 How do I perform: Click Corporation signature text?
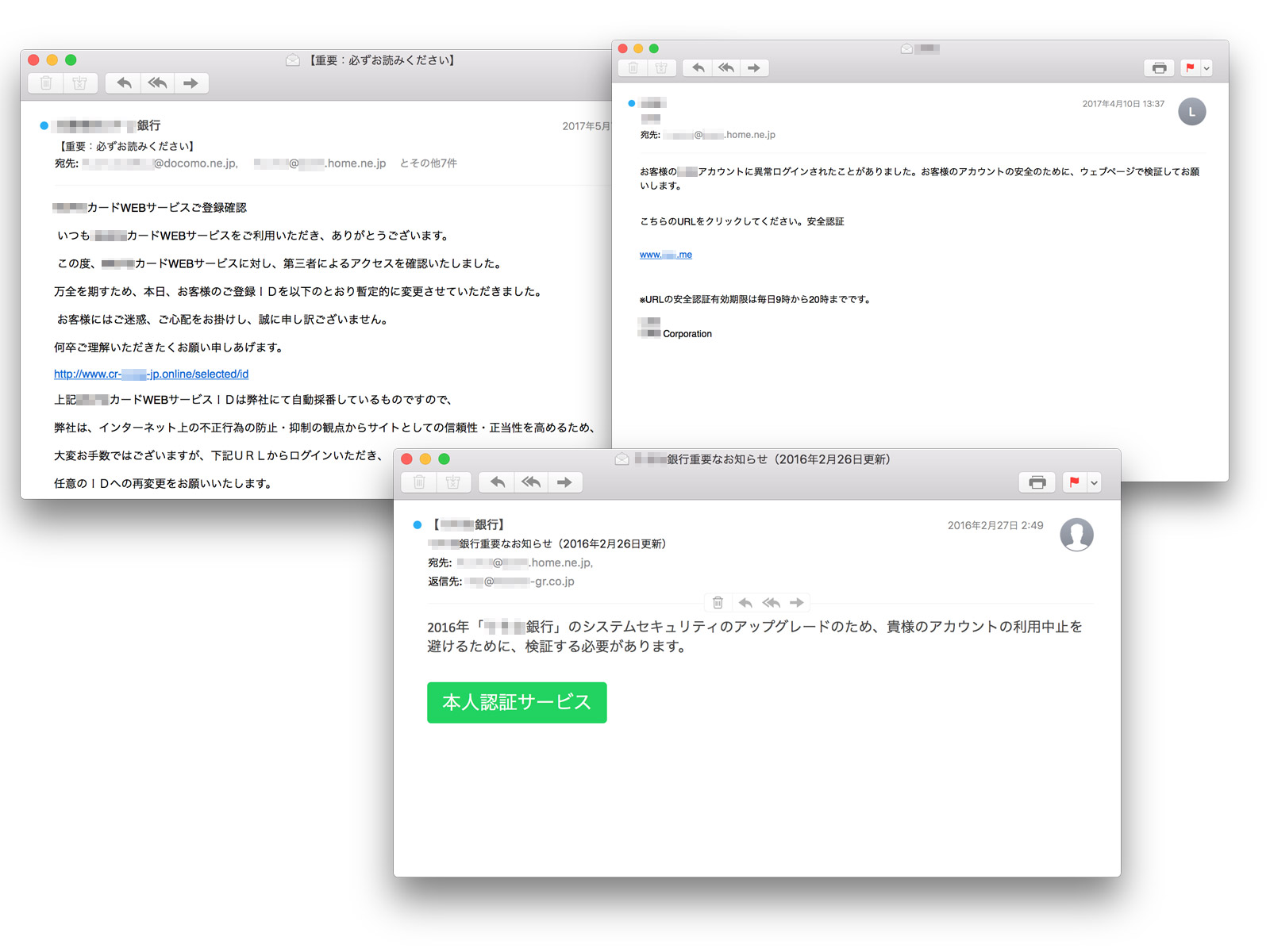(x=687, y=334)
